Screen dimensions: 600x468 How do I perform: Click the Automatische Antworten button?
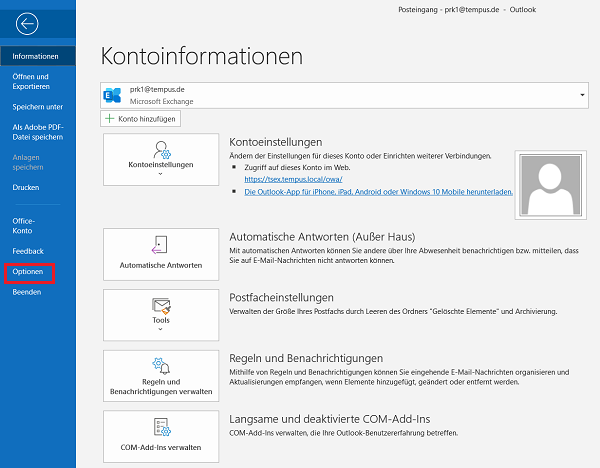[x=161, y=254]
